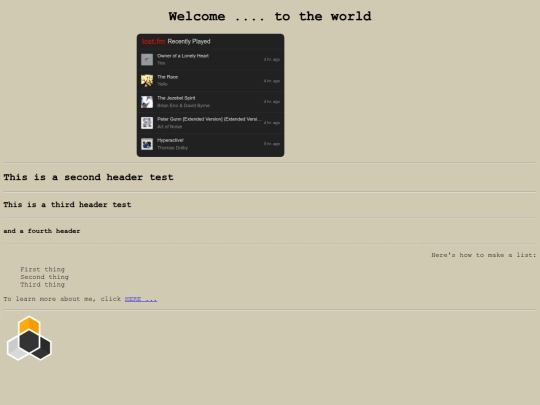540x405 pixels.
Task: Click the "To learn more about me, click" text
Action: [x=62, y=299]
